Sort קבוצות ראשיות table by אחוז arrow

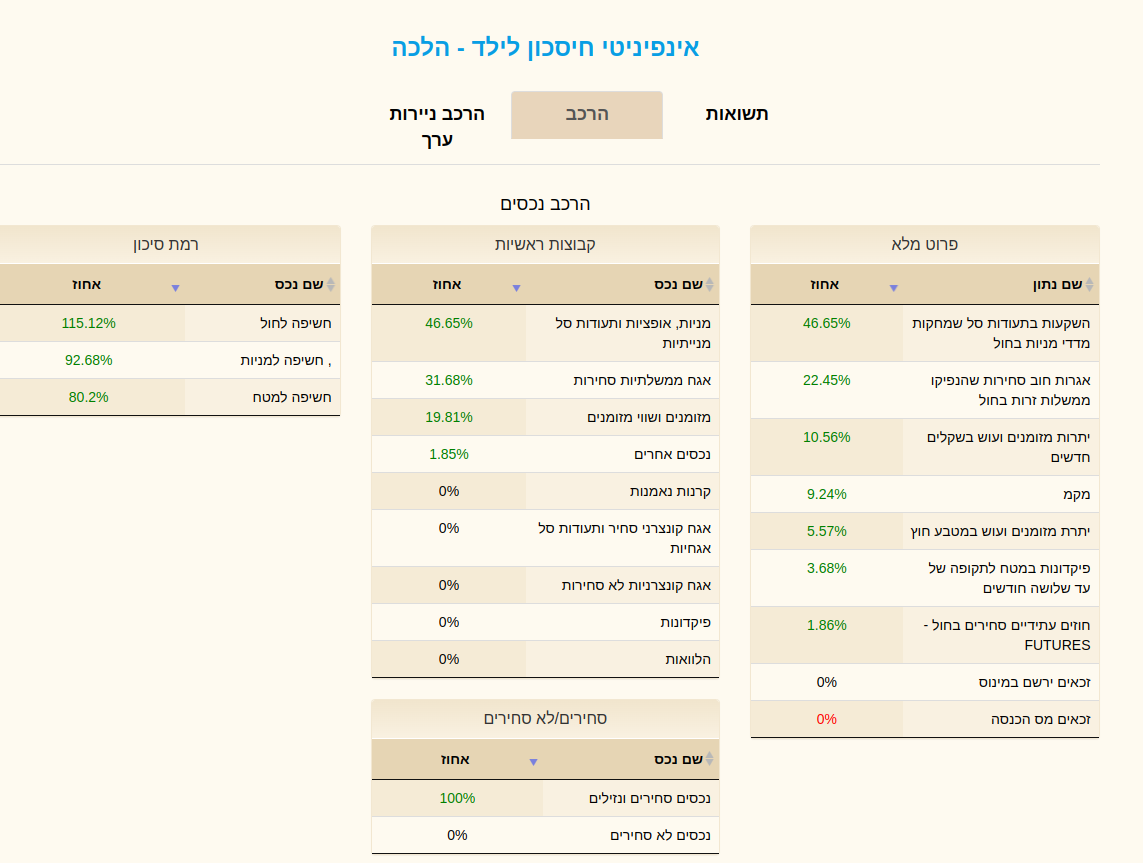[516, 288]
